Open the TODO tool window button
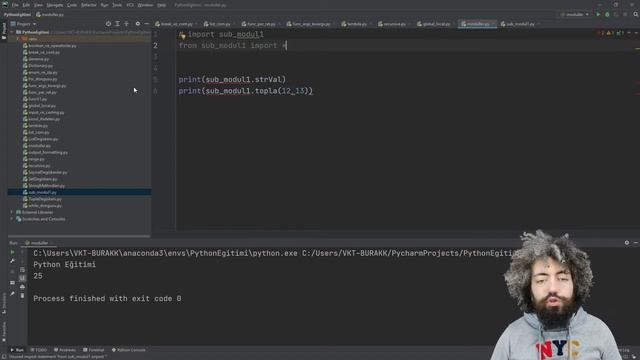 click(39, 350)
